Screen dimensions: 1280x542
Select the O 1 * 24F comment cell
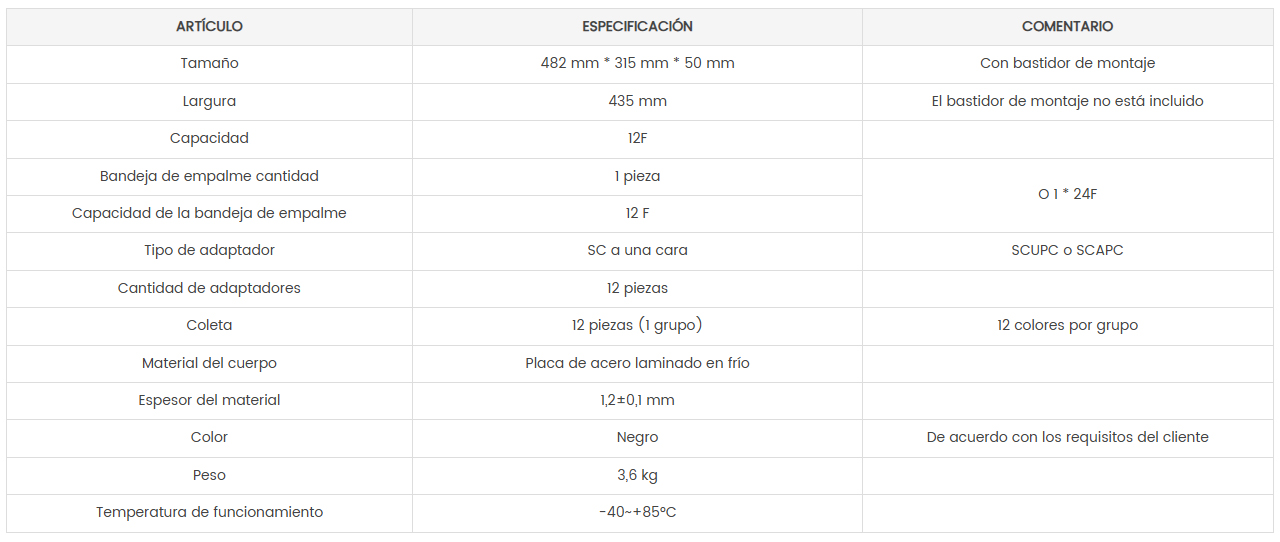click(1067, 194)
